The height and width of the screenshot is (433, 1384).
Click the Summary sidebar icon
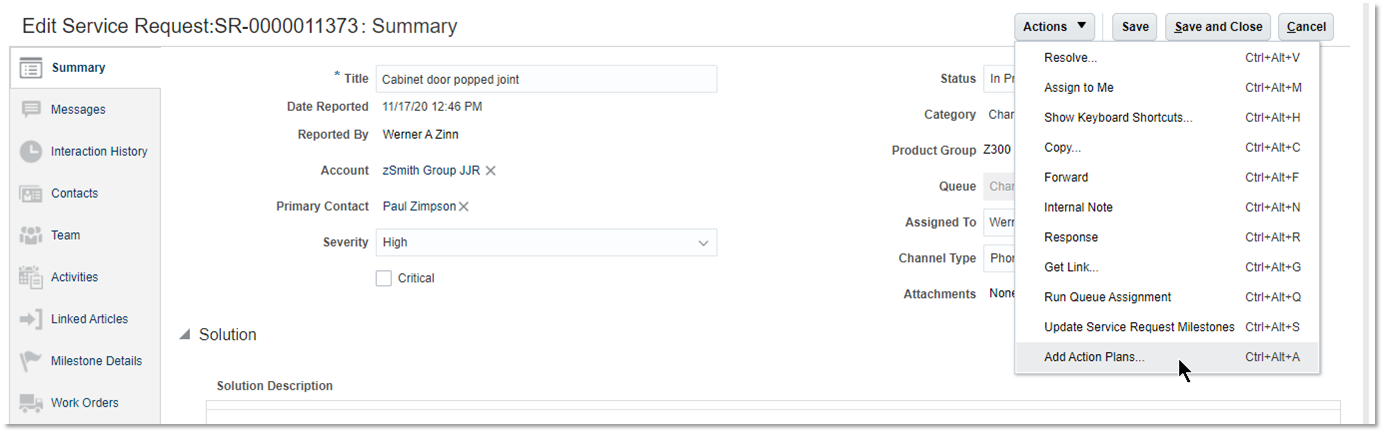[31, 68]
